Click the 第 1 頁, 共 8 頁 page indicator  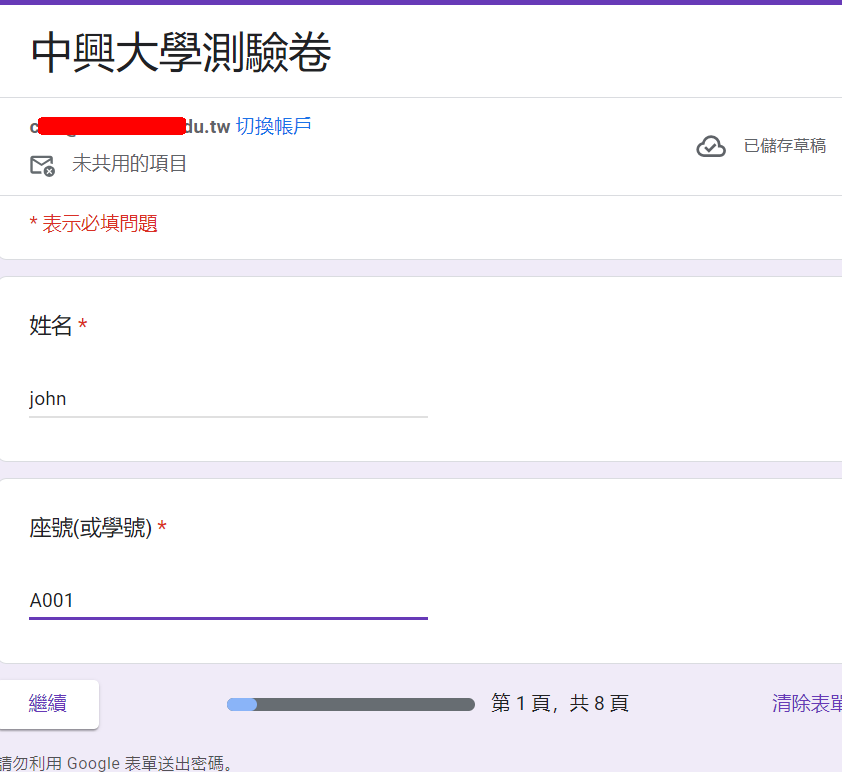point(559,703)
